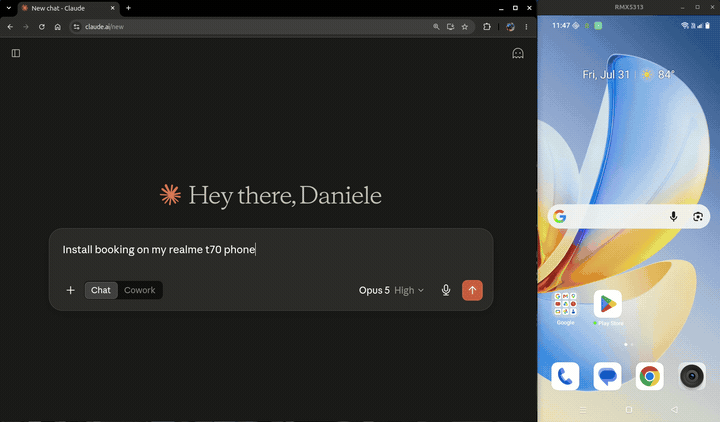This screenshot has width=720, height=422.
Task: Open the browser home page
Action: point(57,27)
